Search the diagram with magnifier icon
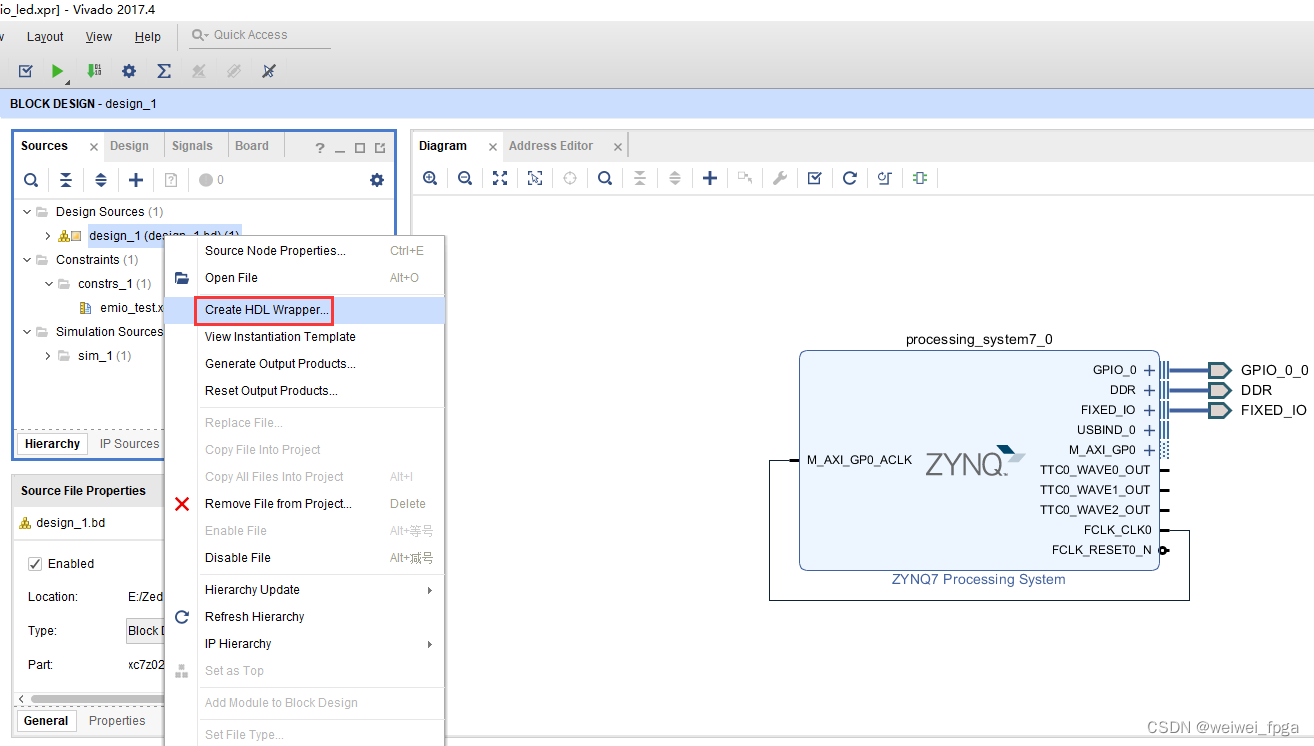Screen dimensions: 1314x746 click(x=605, y=178)
